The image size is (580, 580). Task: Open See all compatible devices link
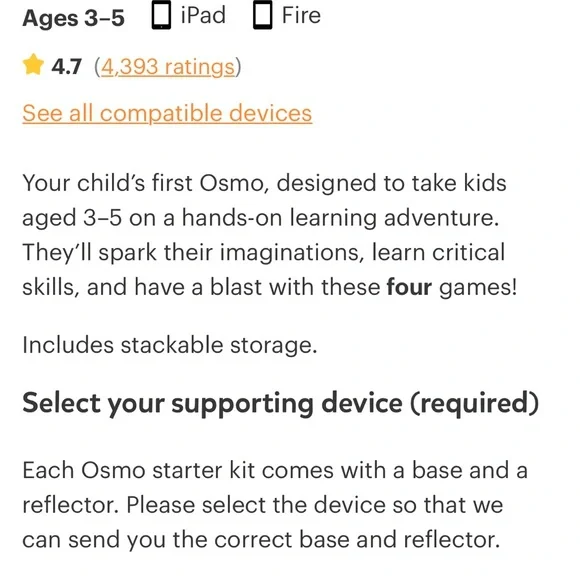pos(167,113)
